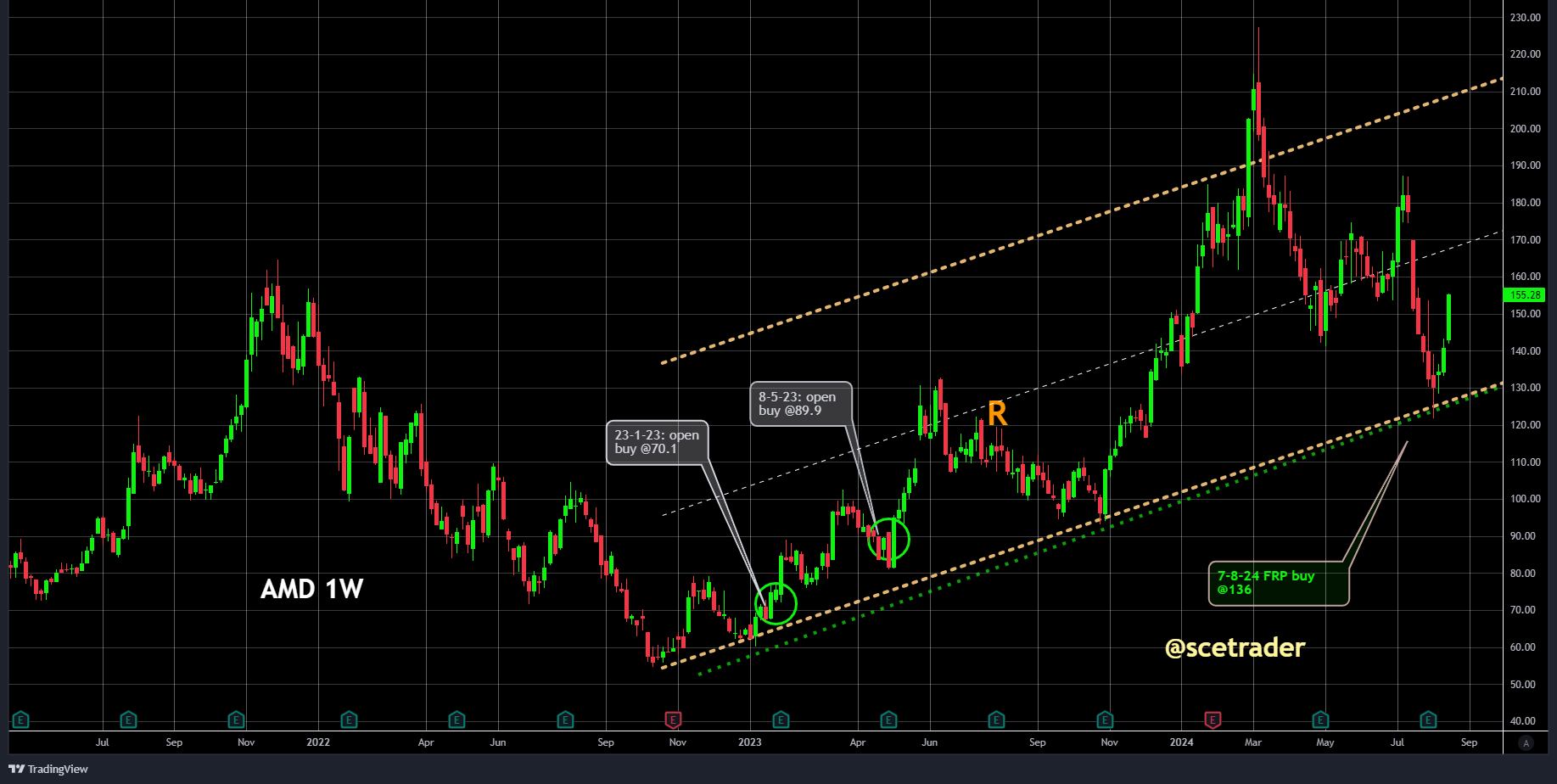
Task: Click the earnings marker after the 2023 label
Action: click(x=781, y=720)
